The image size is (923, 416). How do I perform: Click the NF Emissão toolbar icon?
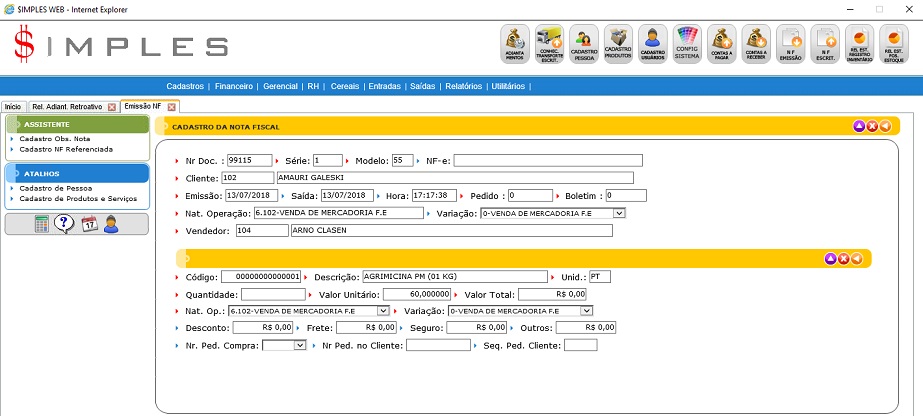(x=791, y=45)
